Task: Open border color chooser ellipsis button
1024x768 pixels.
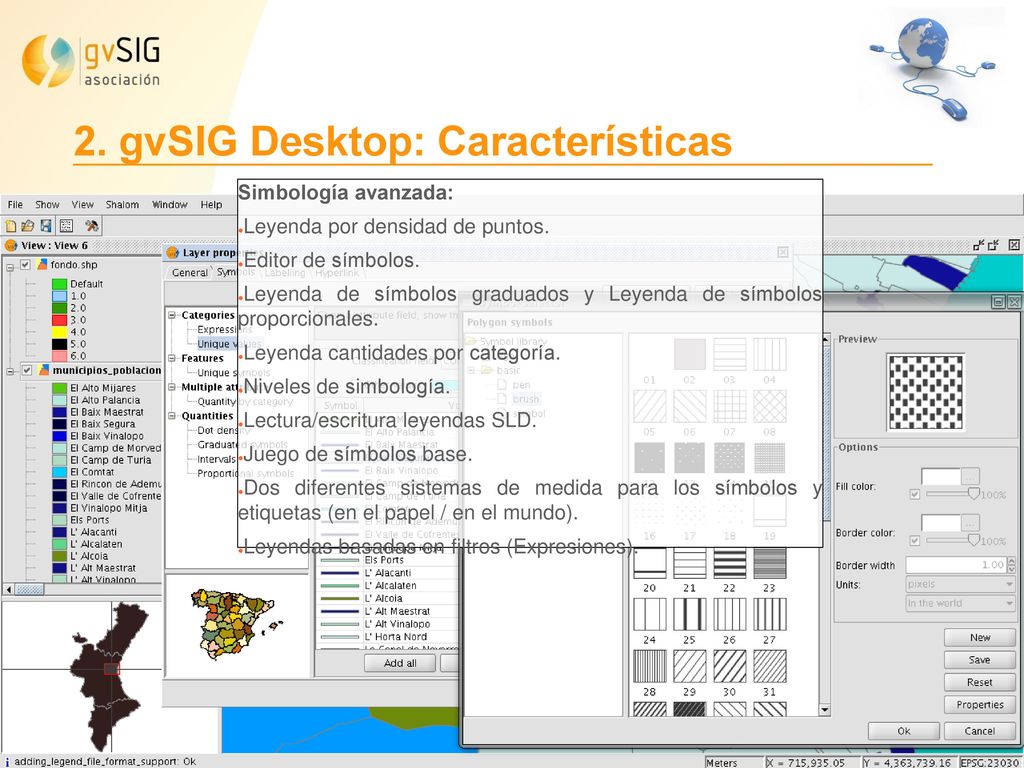Action: coord(970,522)
